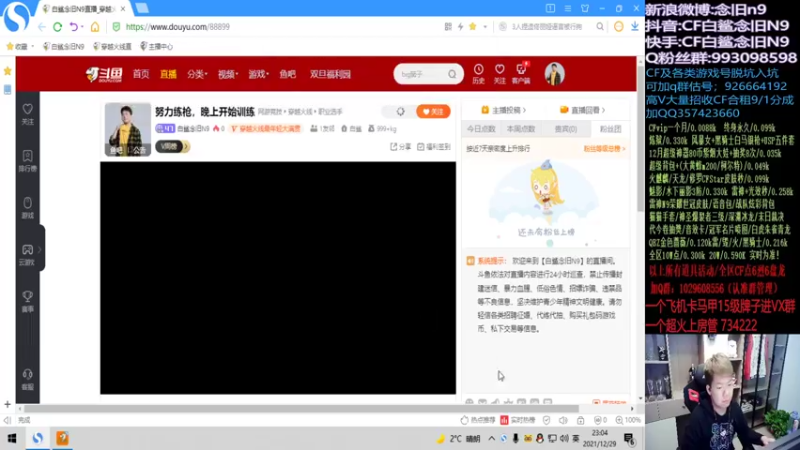Bookmark this page with the address bar star
The height and width of the screenshot is (450, 800).
(472, 27)
